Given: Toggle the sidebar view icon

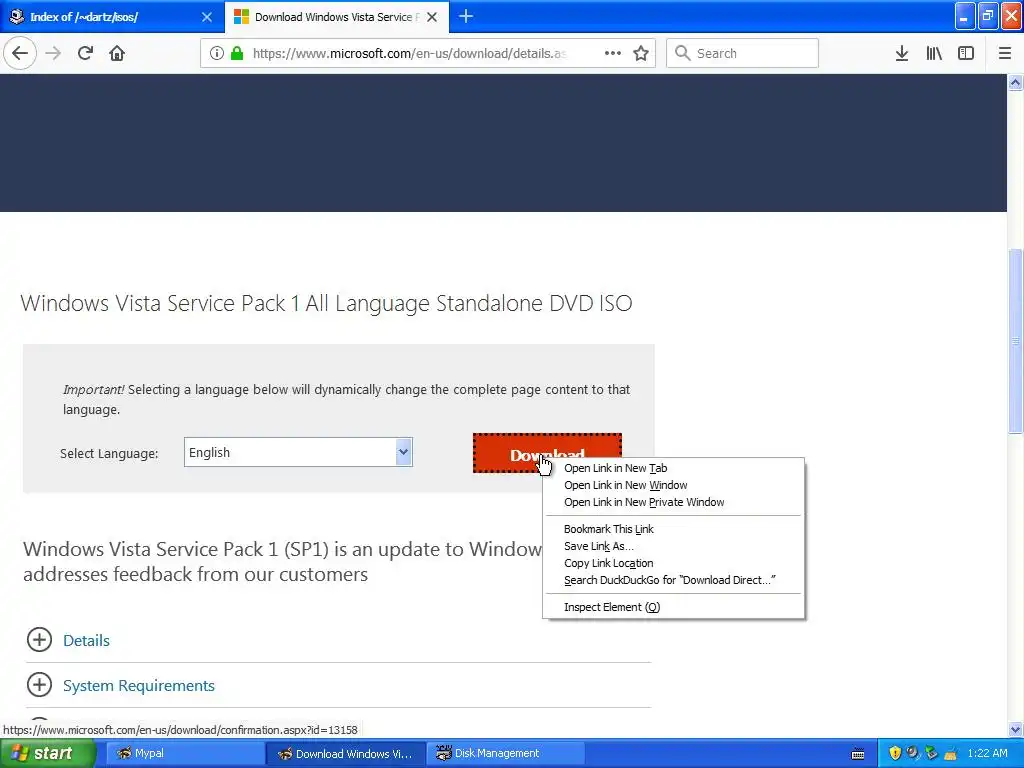Looking at the screenshot, I should click(966, 53).
